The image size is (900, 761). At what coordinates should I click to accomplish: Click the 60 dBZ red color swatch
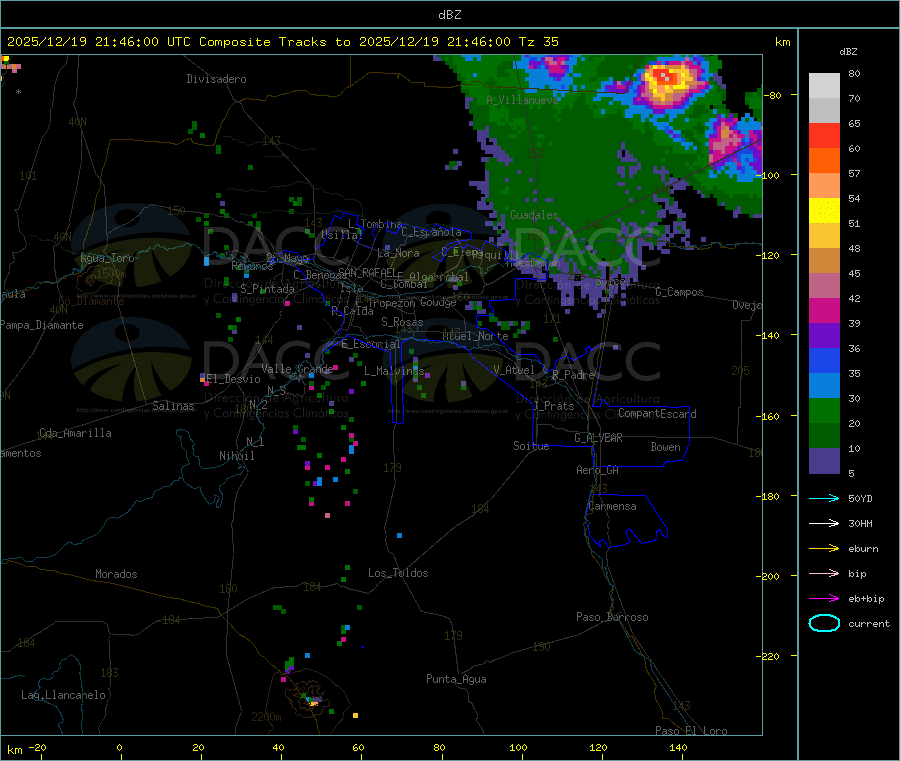coord(824,135)
